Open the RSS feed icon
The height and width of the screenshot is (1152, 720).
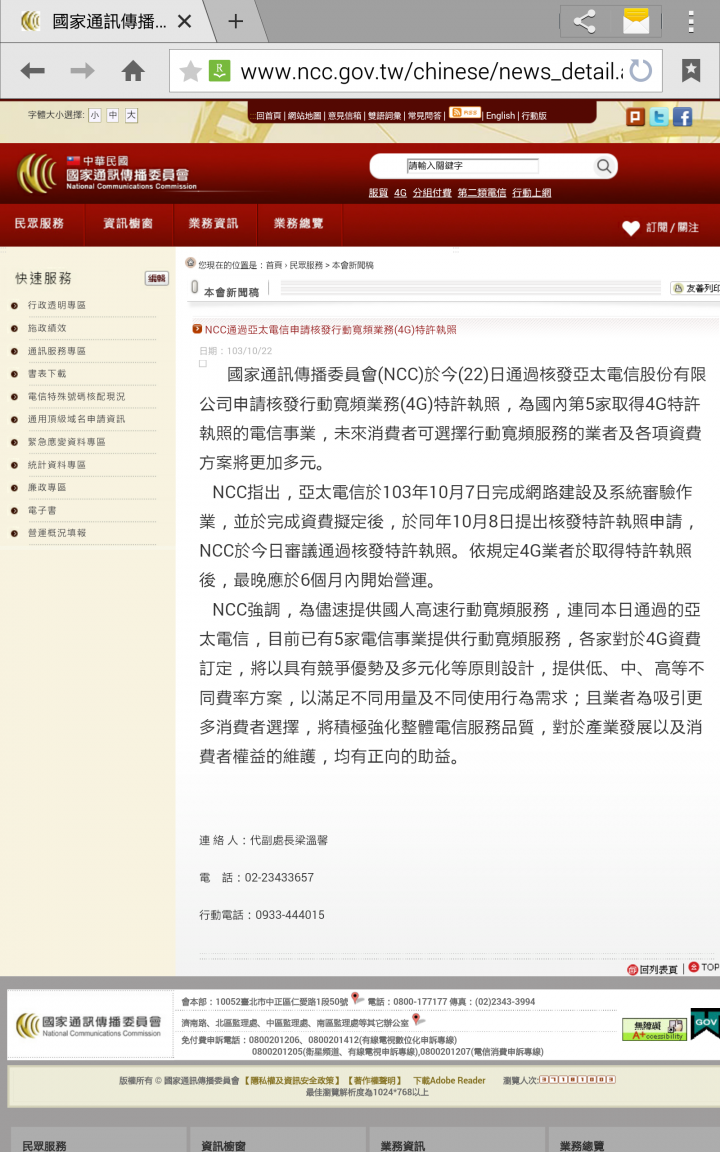464,112
